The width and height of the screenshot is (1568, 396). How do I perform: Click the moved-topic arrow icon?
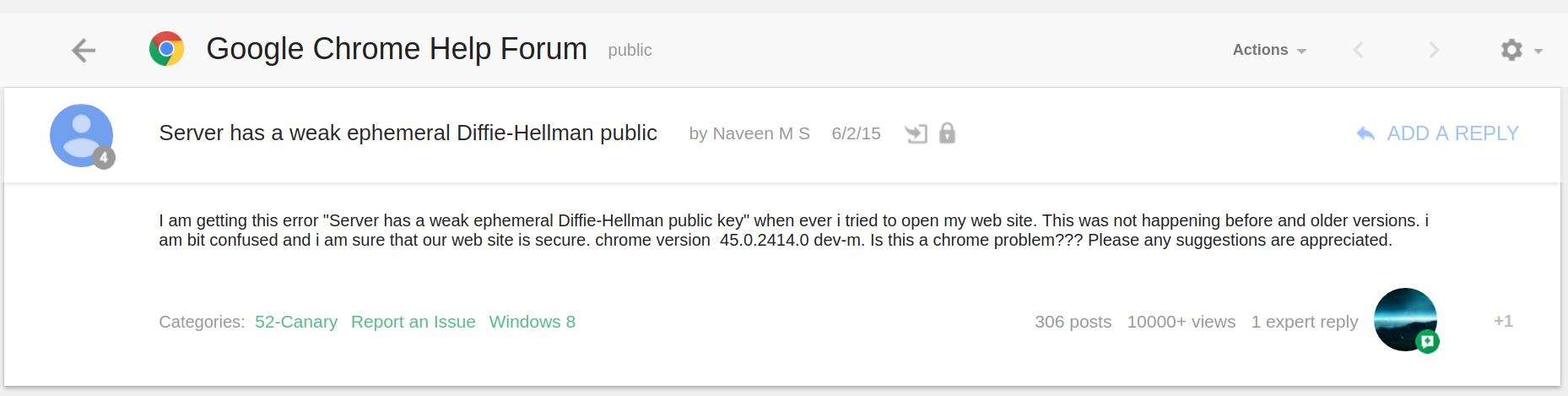tap(916, 133)
